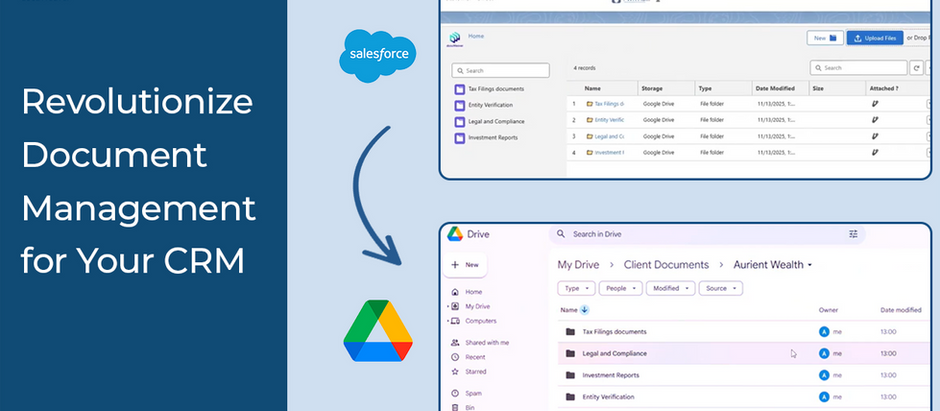Click the New button in Google Drive
Image resolution: width=940 pixels, height=411 pixels.
pyautogui.click(x=465, y=265)
